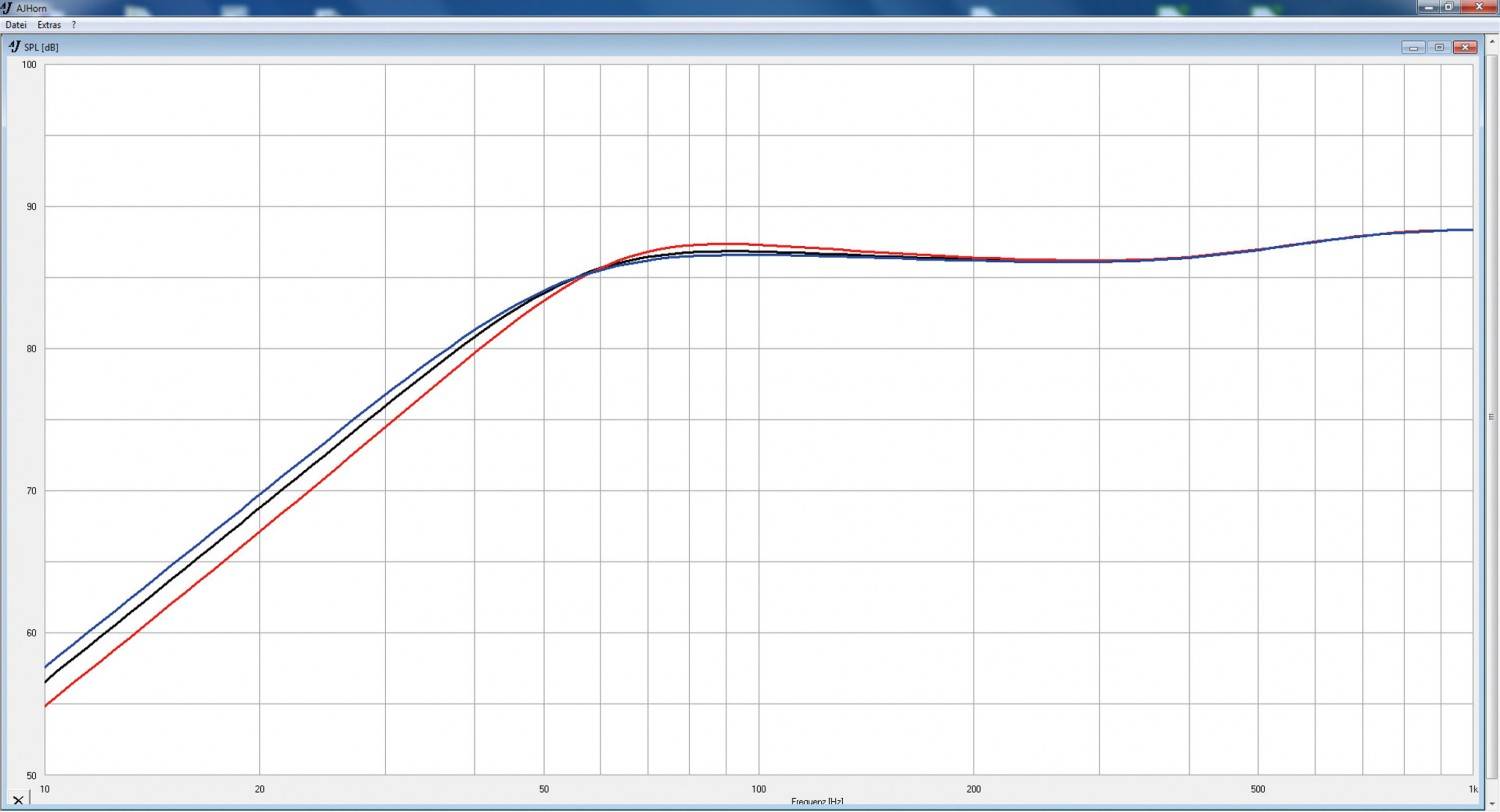Click the '90' label on the SPL axis
1500x812 pixels.
coord(31,207)
